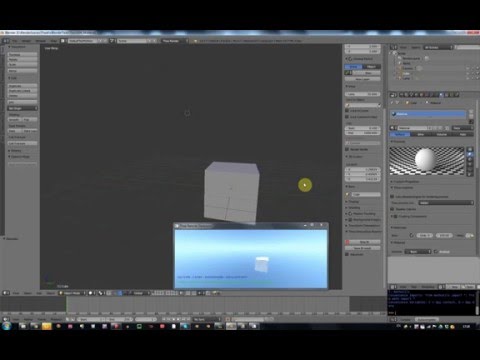Switch to Texture properties tab icon
The height and width of the screenshot is (360, 480).
447,95
